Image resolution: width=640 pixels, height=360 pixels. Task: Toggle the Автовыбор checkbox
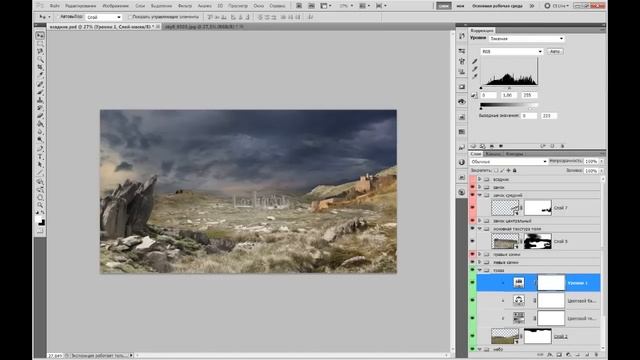[x=58, y=17]
